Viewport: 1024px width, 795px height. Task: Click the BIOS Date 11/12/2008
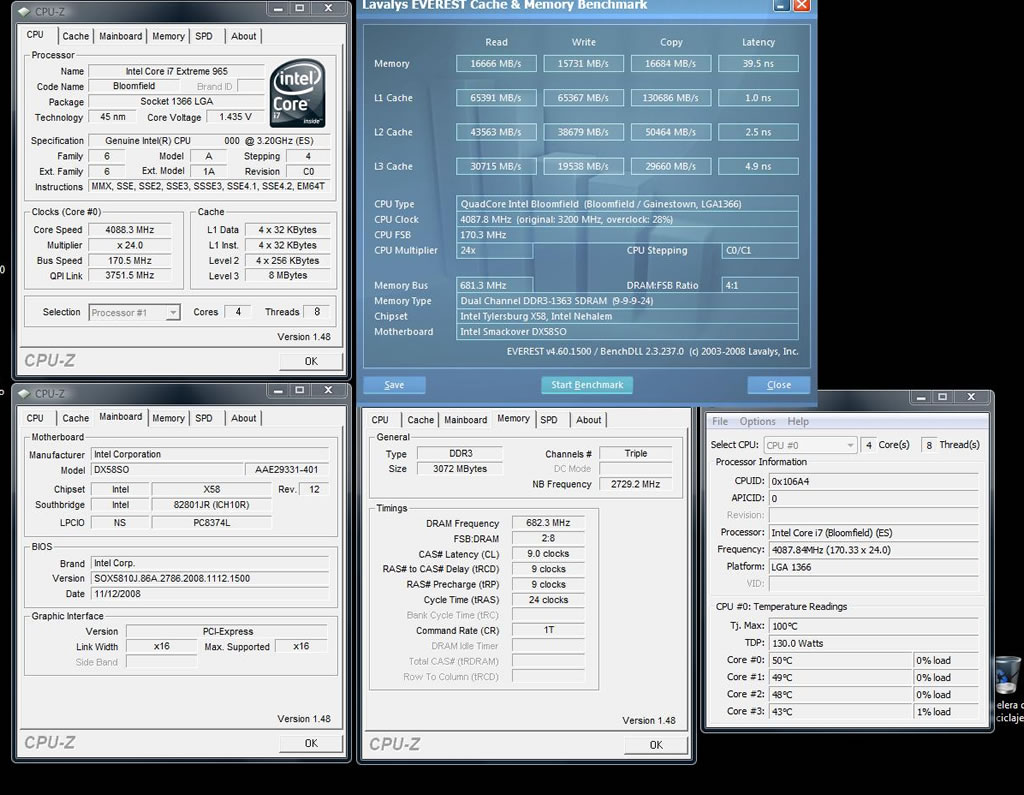tap(209, 594)
